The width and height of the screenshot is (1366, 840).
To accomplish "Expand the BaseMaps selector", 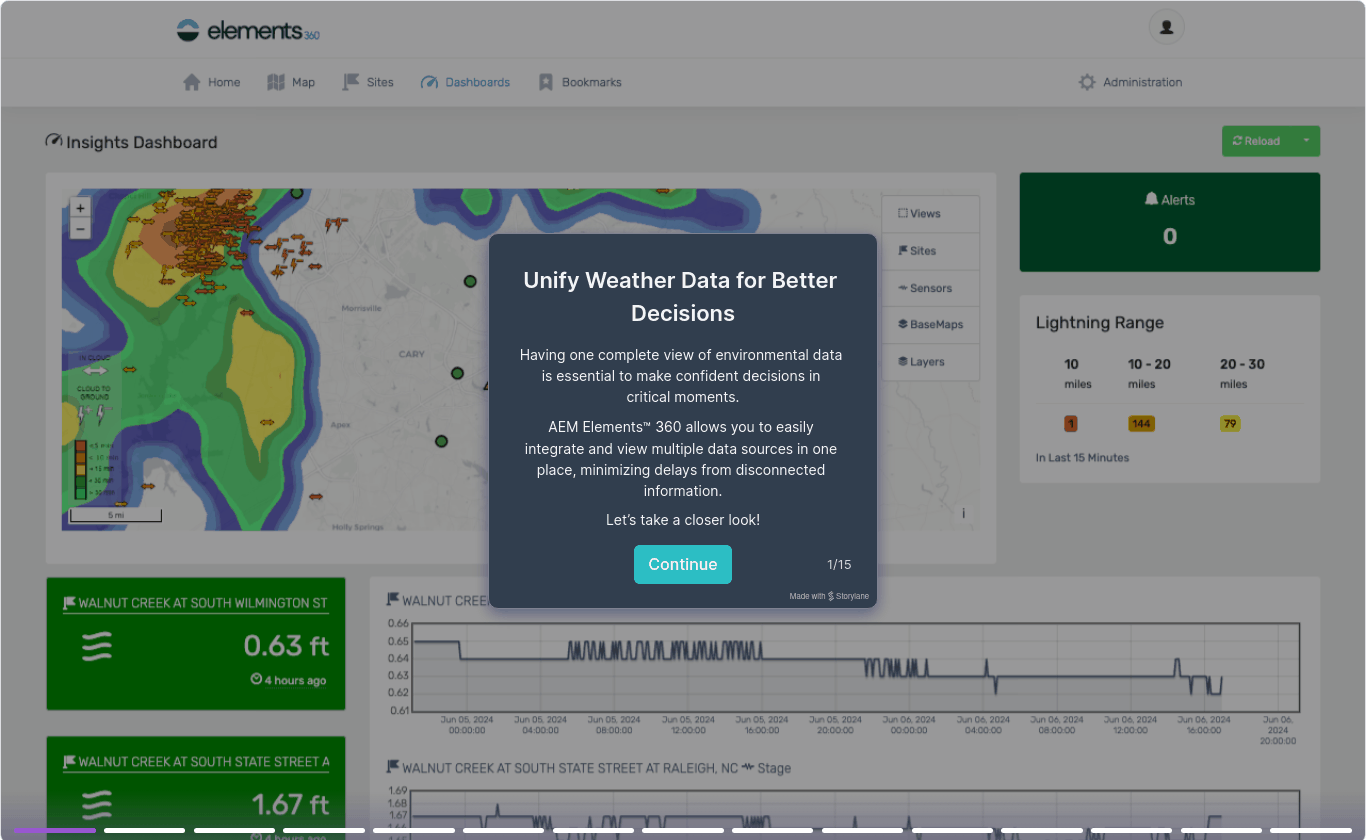I will click(929, 324).
